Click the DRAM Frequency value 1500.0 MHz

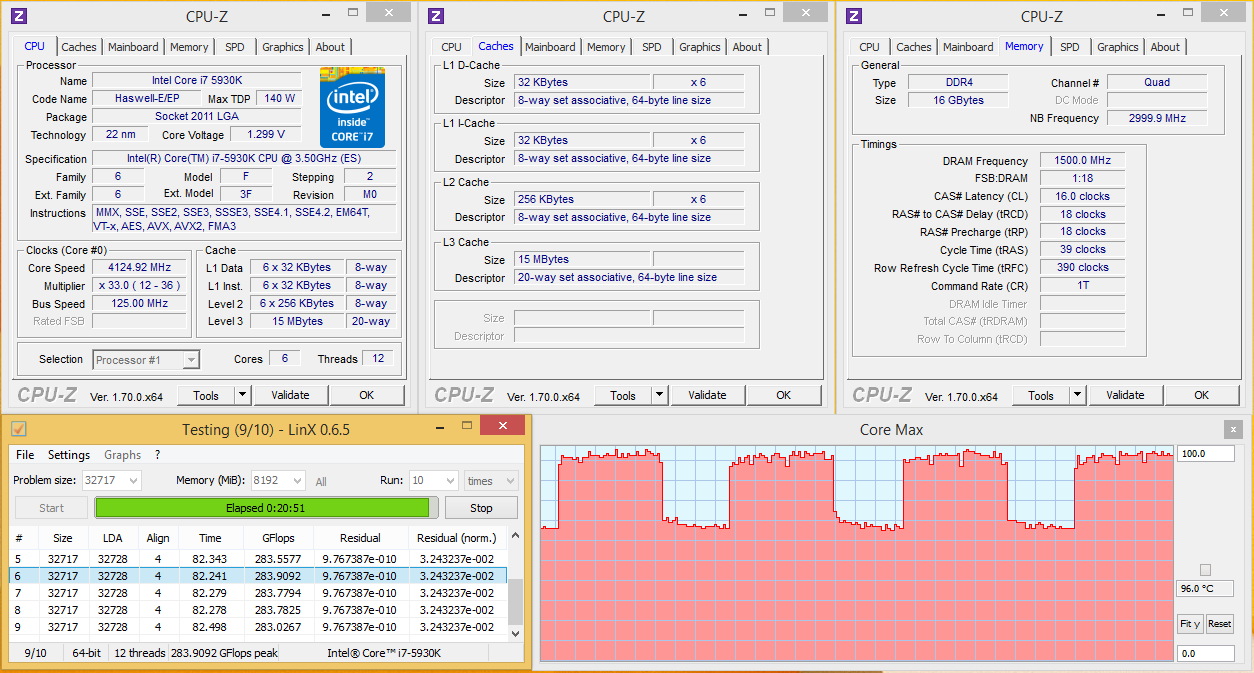click(1083, 161)
